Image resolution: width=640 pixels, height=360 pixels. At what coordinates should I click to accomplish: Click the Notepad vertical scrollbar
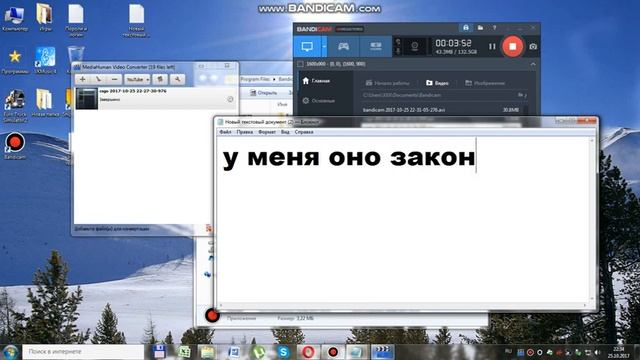pyautogui.click(x=592, y=220)
